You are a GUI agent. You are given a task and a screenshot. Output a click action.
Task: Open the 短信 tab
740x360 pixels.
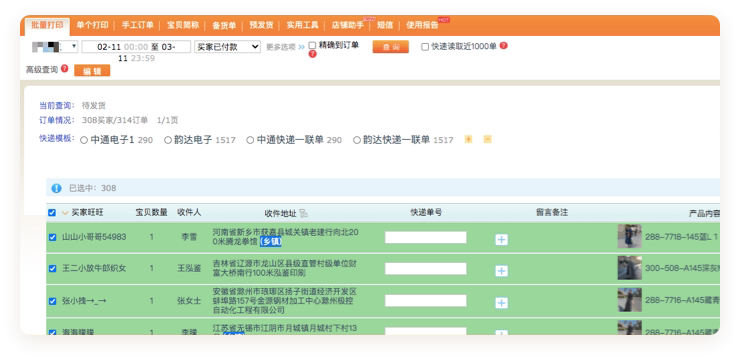pyautogui.click(x=385, y=25)
